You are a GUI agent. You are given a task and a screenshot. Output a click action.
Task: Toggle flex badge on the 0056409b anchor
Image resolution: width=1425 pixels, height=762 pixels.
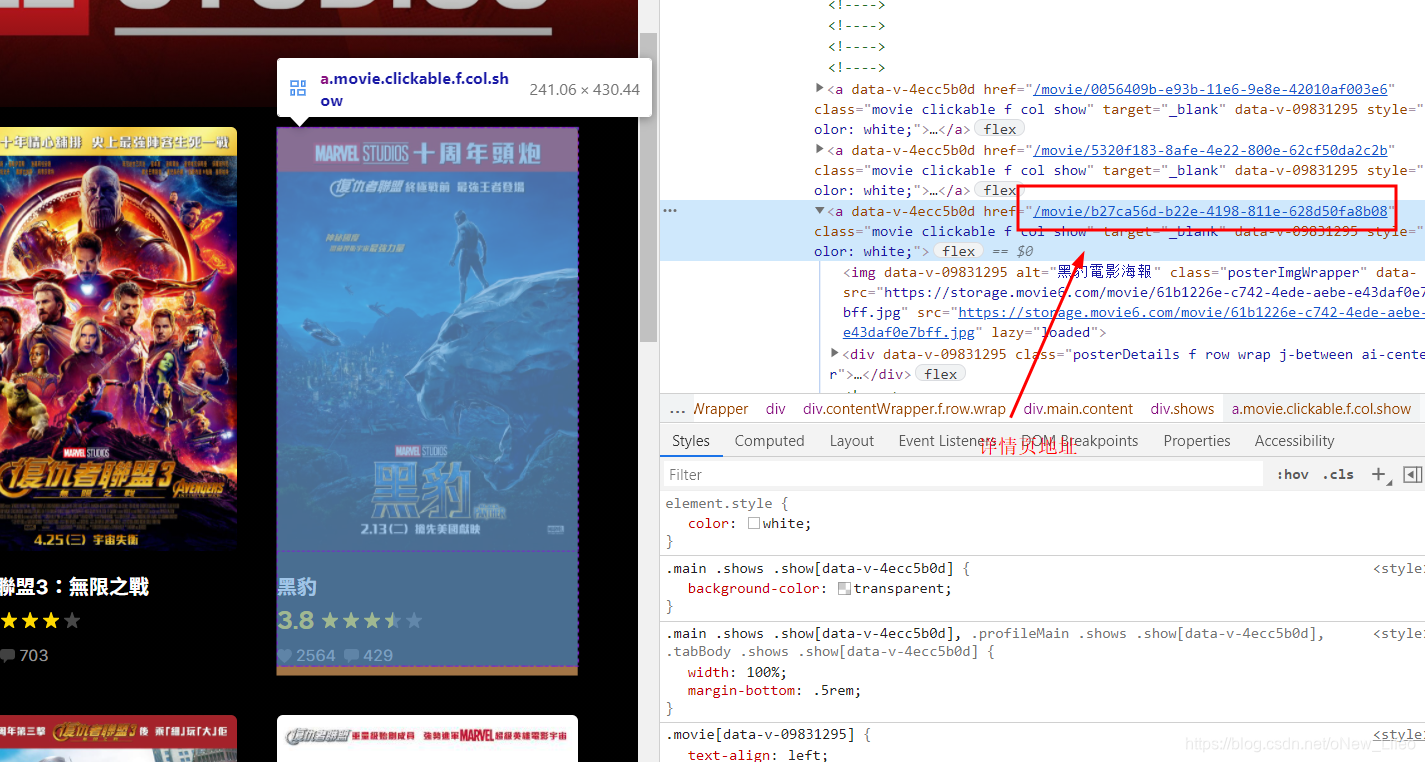pos(999,129)
